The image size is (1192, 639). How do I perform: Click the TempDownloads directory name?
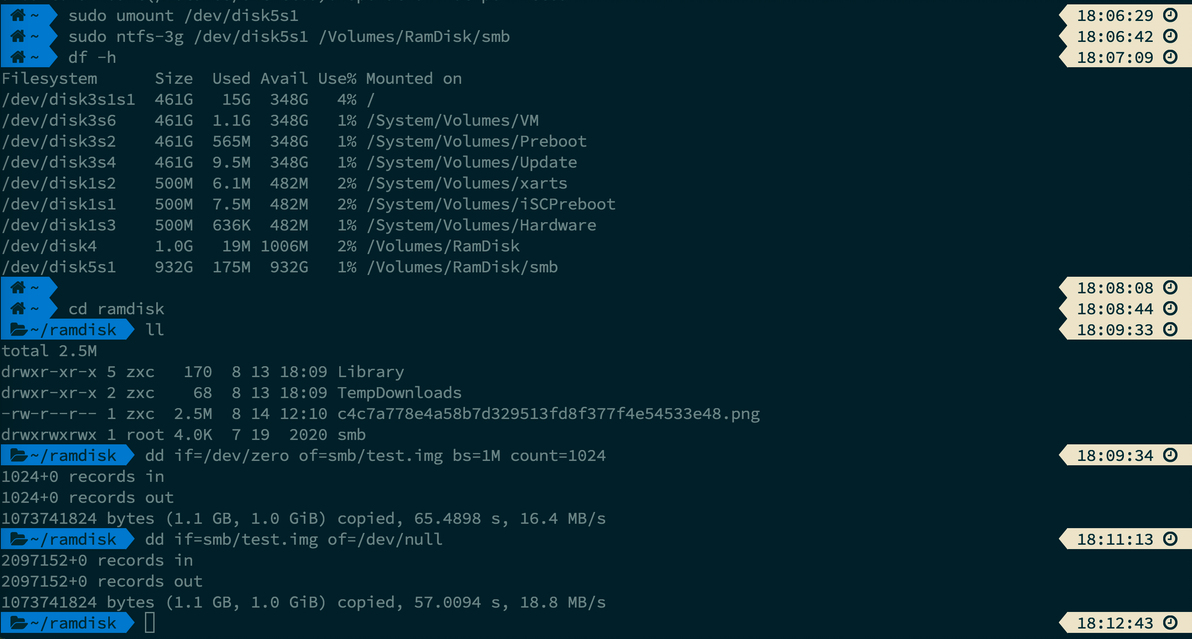coord(399,393)
